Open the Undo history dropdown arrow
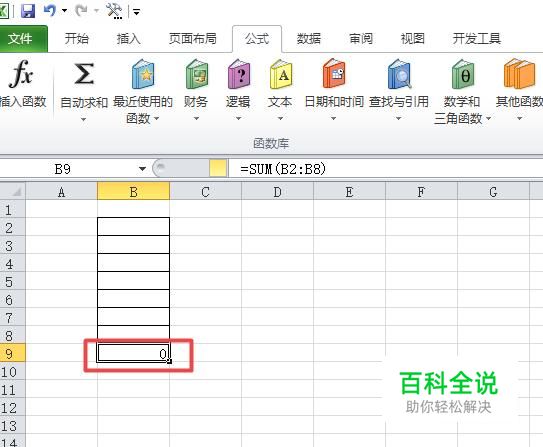 click(64, 11)
